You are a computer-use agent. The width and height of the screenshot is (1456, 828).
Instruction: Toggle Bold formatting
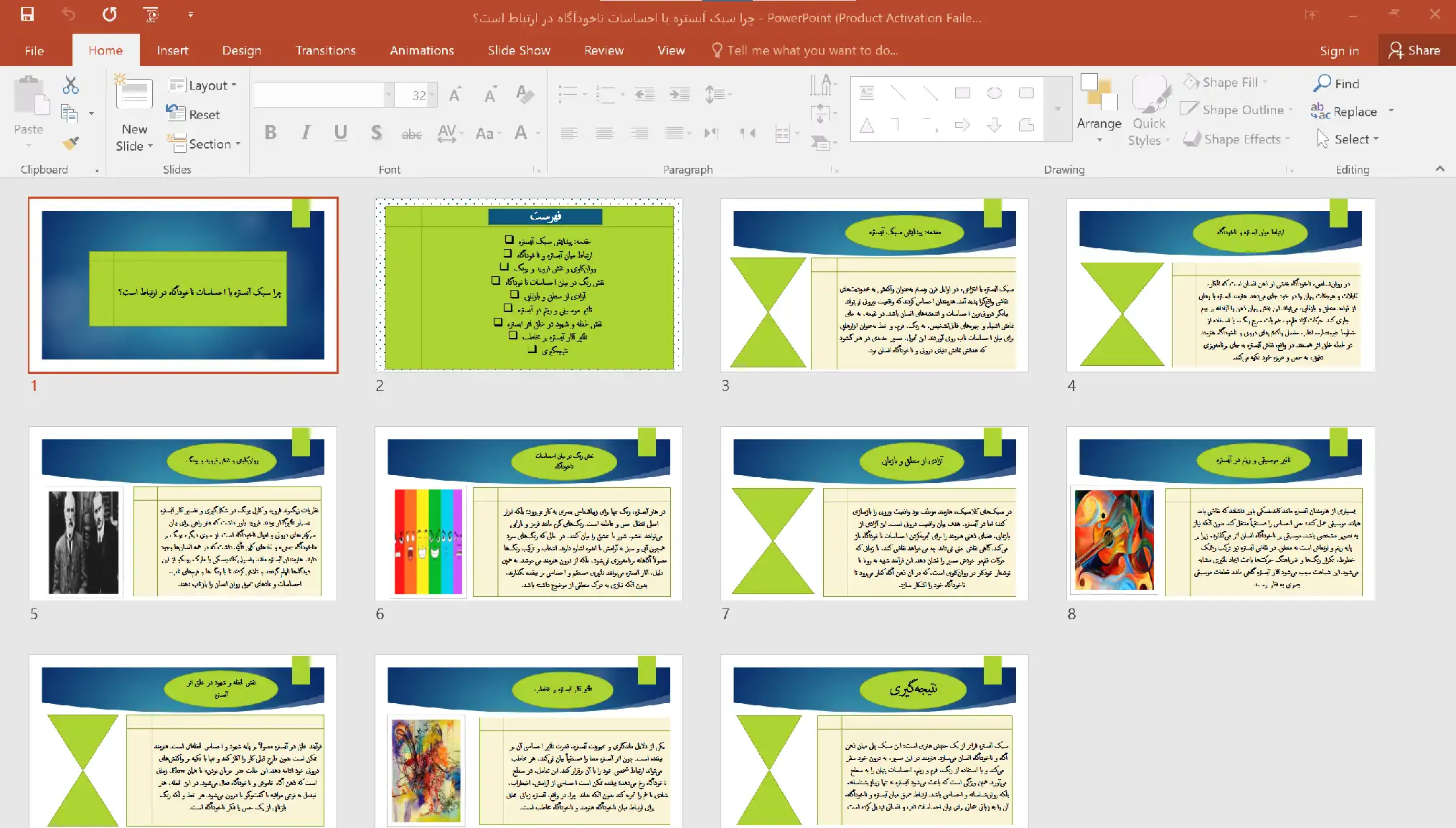pyautogui.click(x=271, y=133)
